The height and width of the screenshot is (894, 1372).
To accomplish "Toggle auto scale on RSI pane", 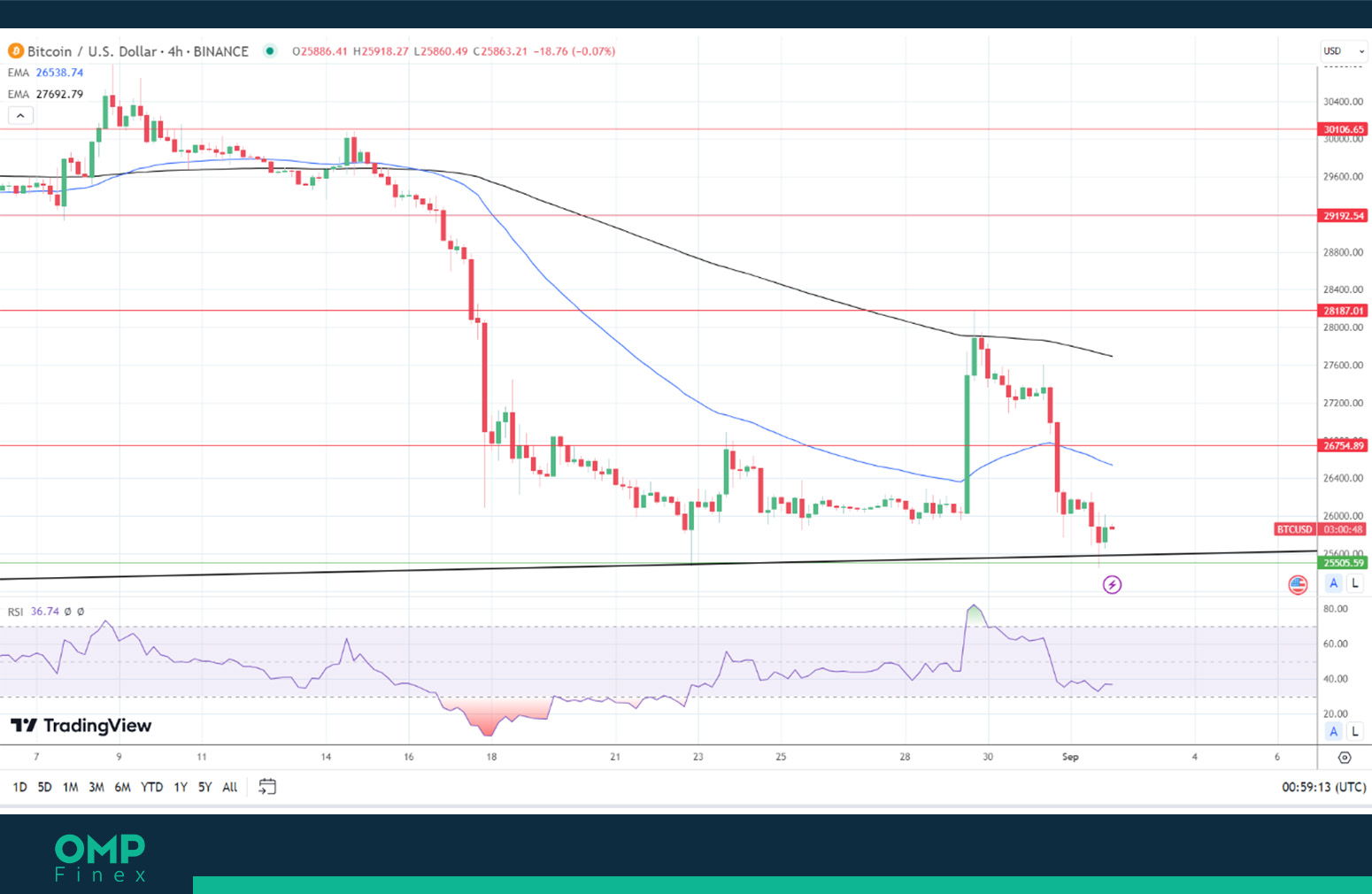I will 1334,731.
